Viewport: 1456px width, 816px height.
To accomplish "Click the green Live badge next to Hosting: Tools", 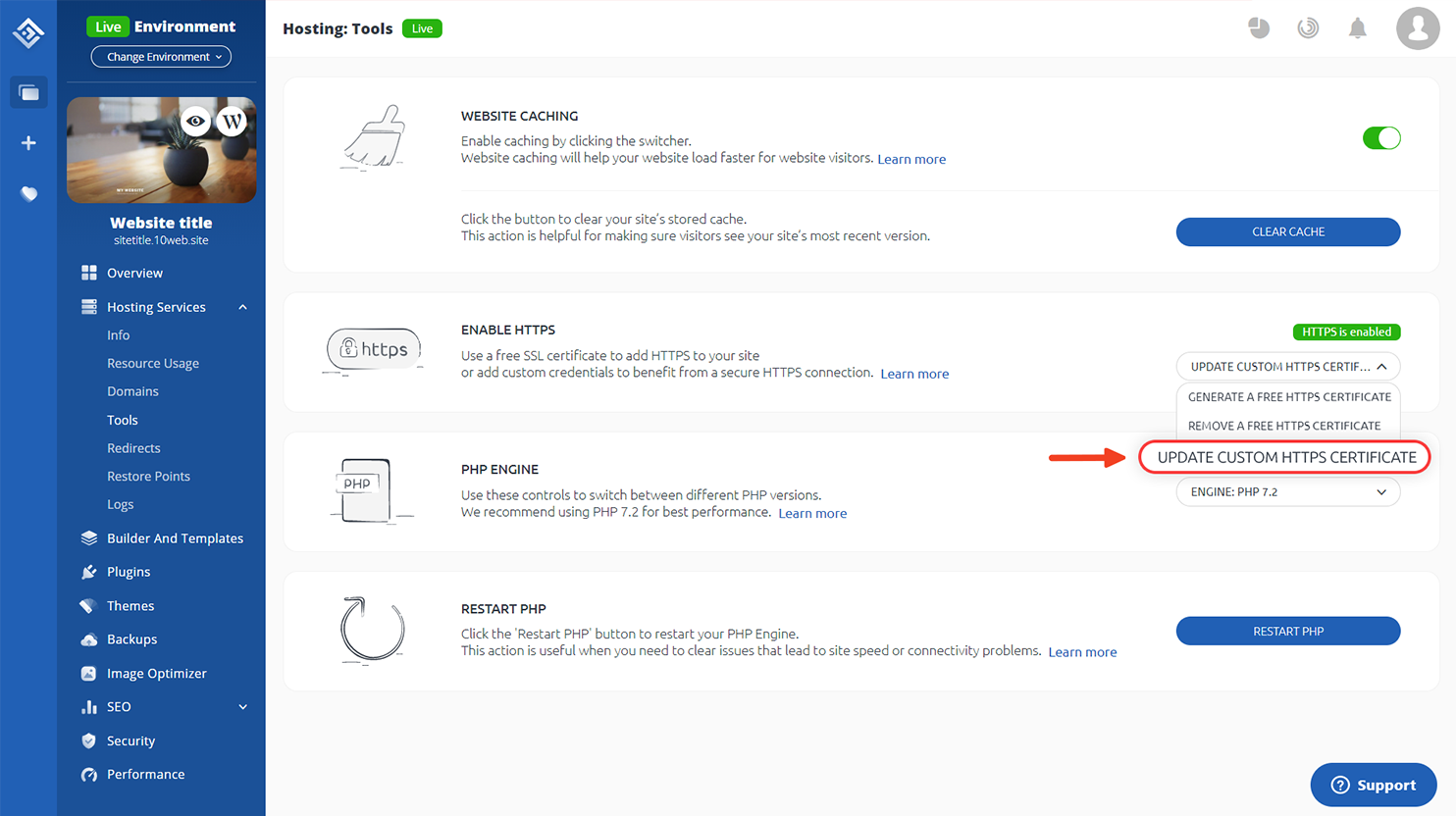I will point(422,28).
